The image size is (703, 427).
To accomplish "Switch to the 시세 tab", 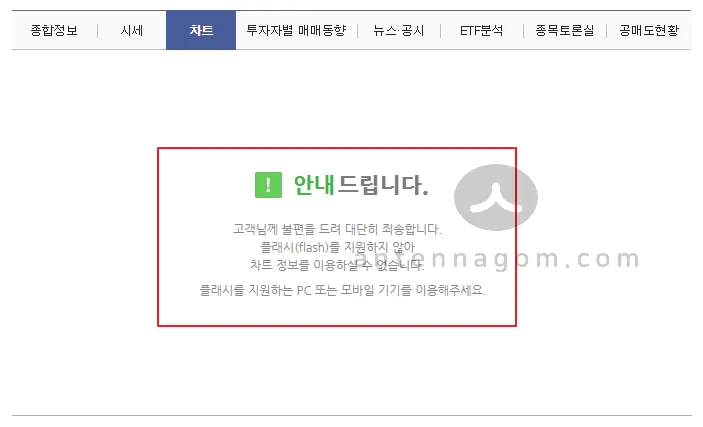I will pyautogui.click(x=132, y=30).
